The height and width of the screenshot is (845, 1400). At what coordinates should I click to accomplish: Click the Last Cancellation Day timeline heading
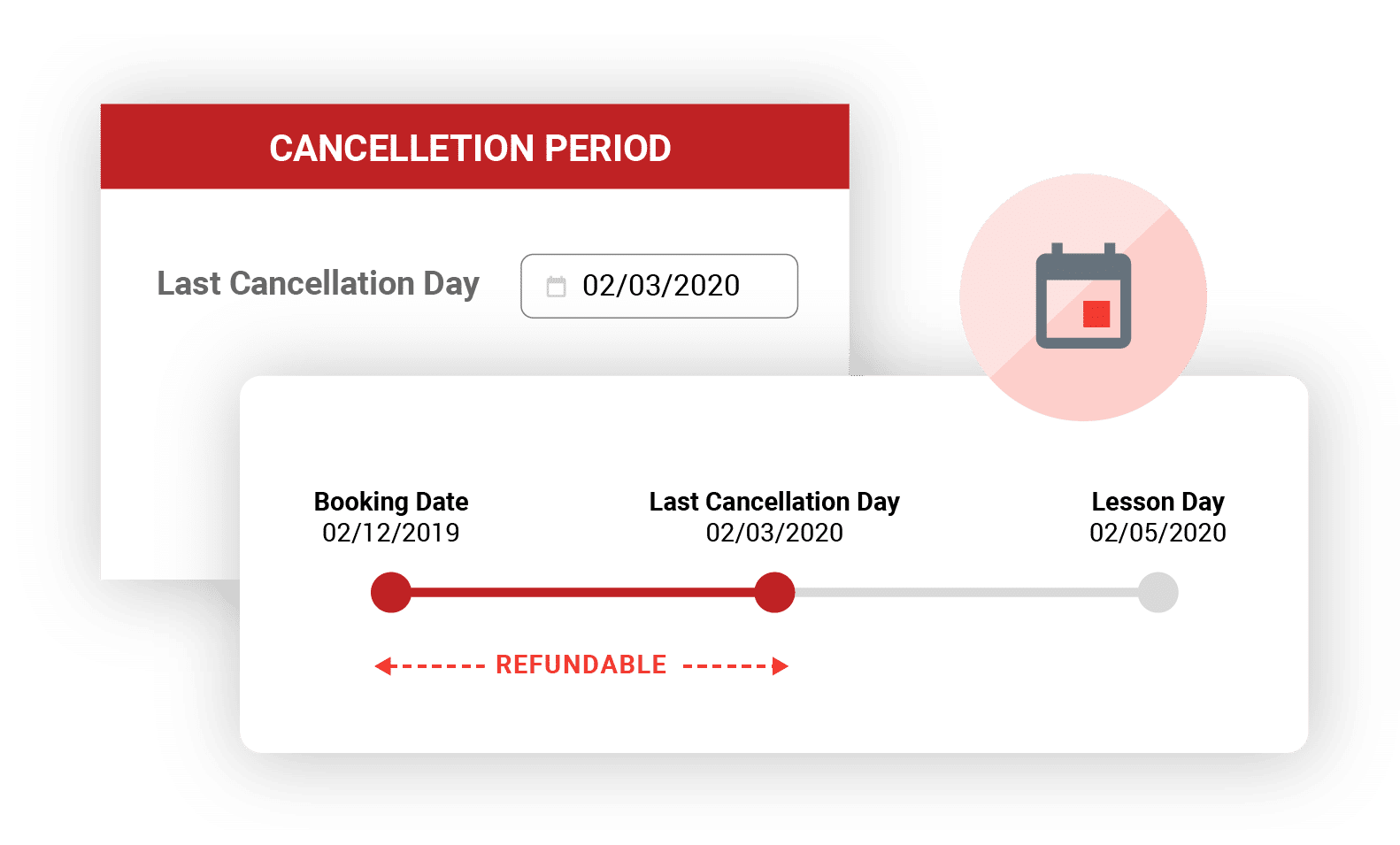click(x=774, y=502)
